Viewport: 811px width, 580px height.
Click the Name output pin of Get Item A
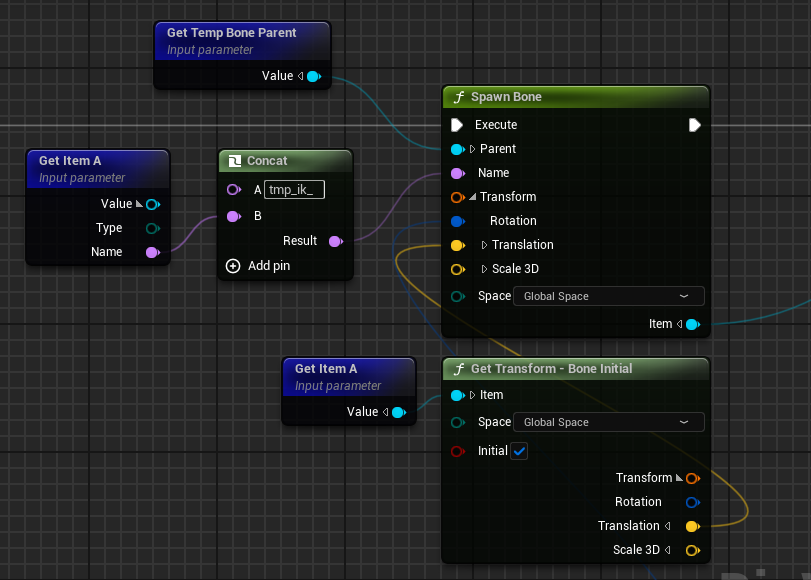[x=153, y=252]
